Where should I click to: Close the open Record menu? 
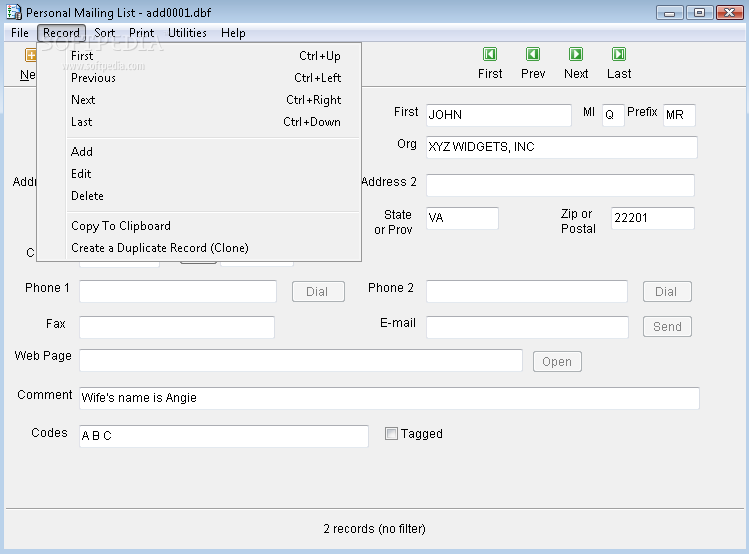pos(61,33)
